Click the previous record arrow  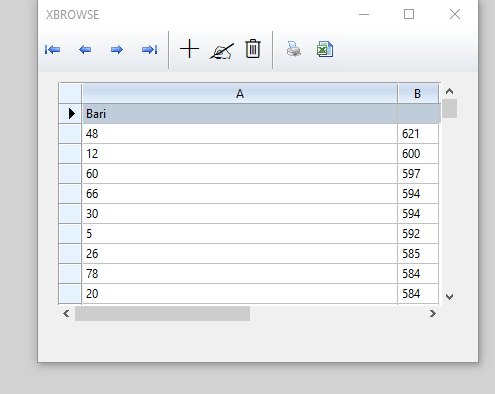pyautogui.click(x=85, y=50)
